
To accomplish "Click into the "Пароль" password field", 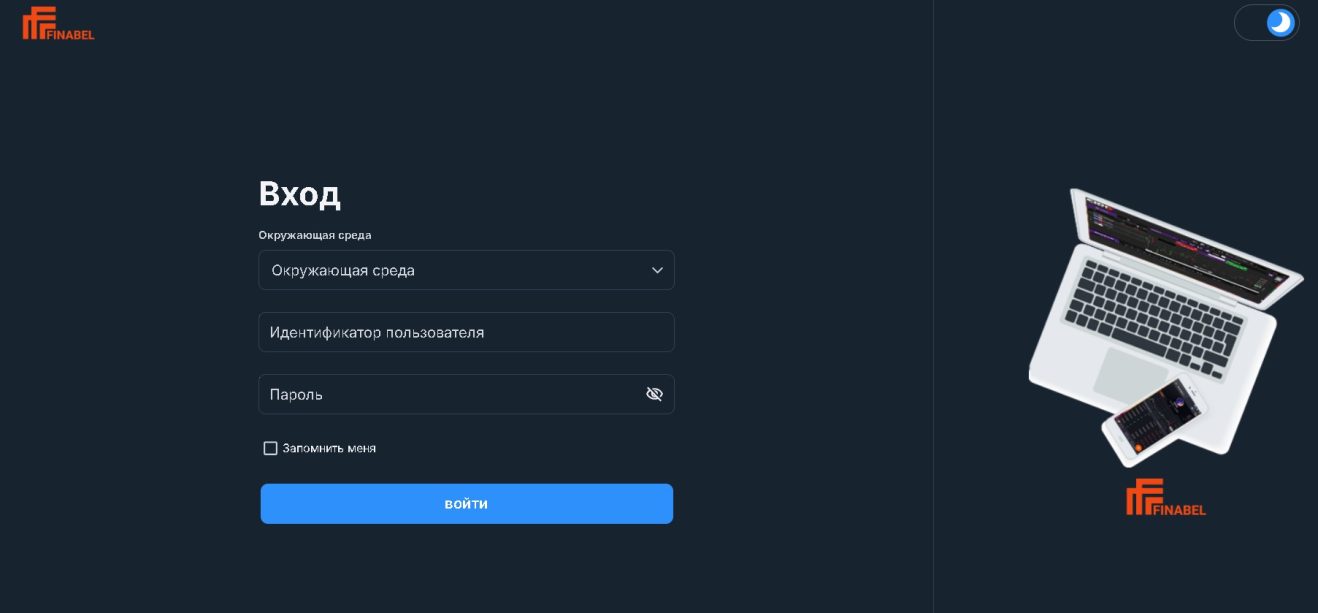I will click(450, 394).
